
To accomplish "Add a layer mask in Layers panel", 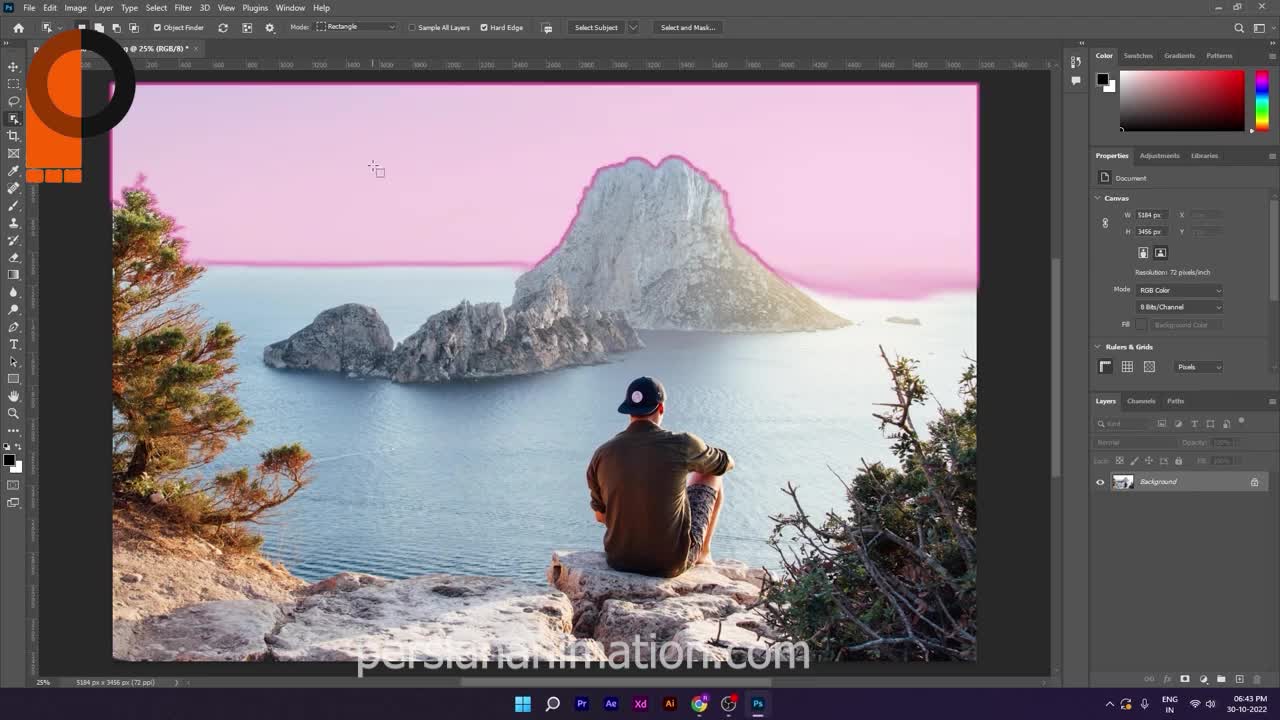I will point(1185,680).
